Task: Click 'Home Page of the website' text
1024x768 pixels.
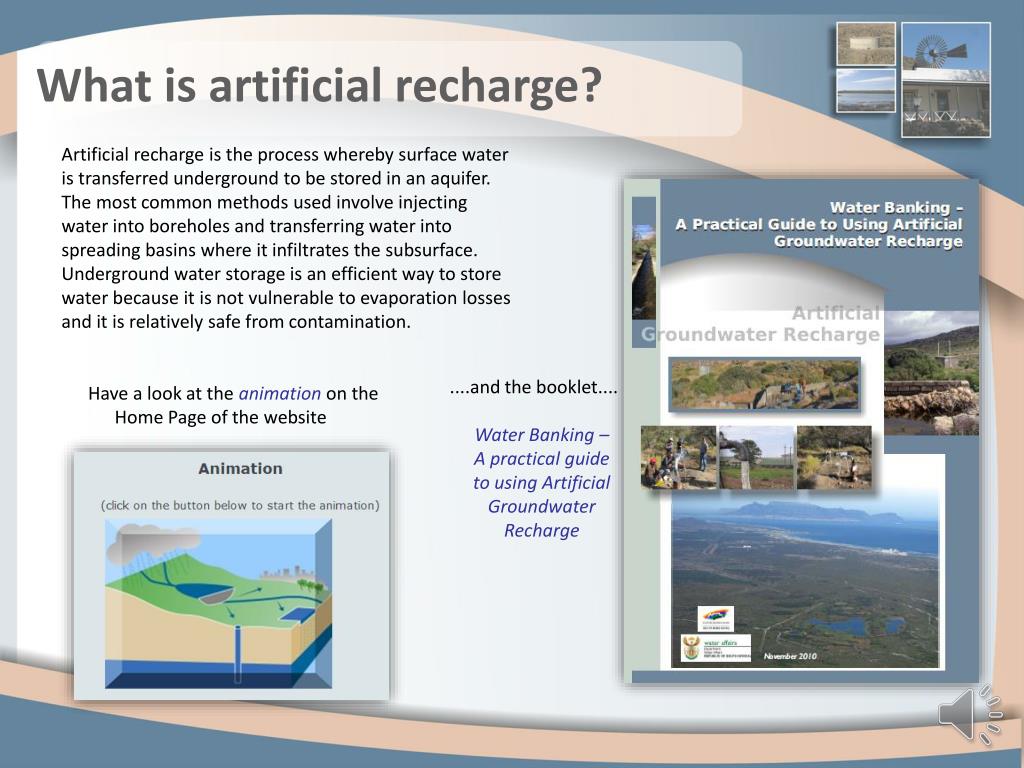Action: tap(221, 417)
